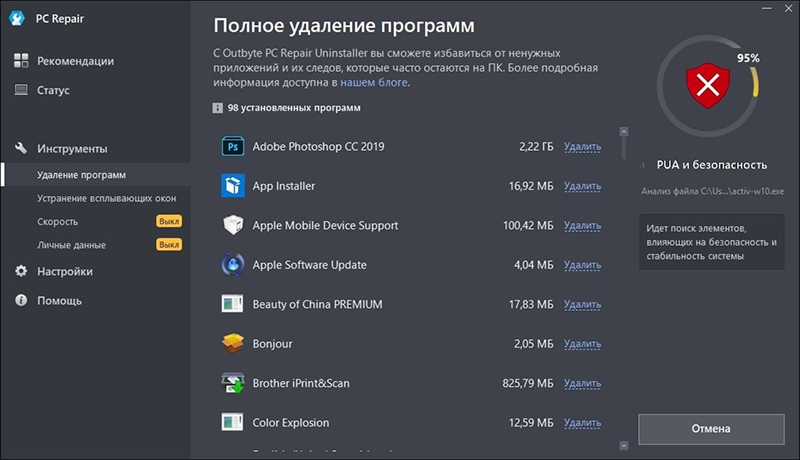
Task: Click Удалить for Bonjour
Action: tap(582, 344)
